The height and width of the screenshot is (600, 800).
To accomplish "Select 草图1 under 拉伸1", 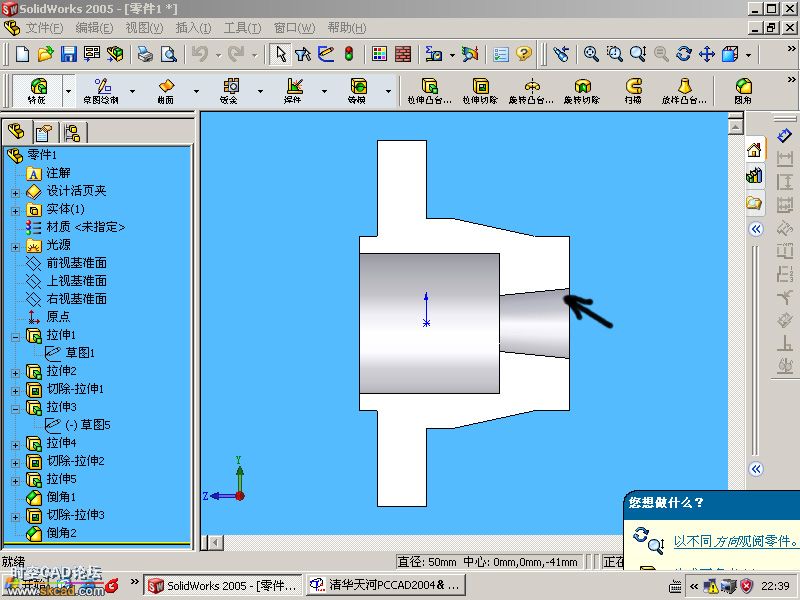I will point(80,353).
